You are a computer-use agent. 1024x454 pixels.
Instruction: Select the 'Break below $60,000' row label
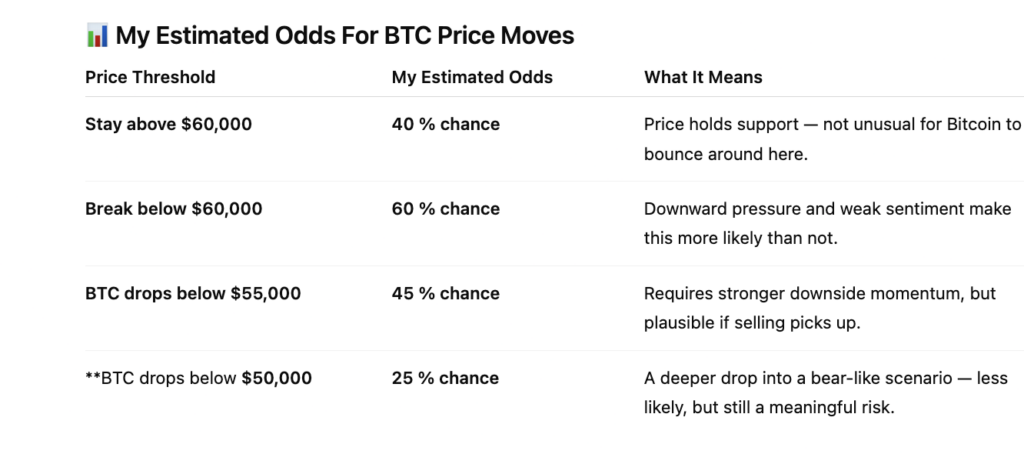(174, 209)
